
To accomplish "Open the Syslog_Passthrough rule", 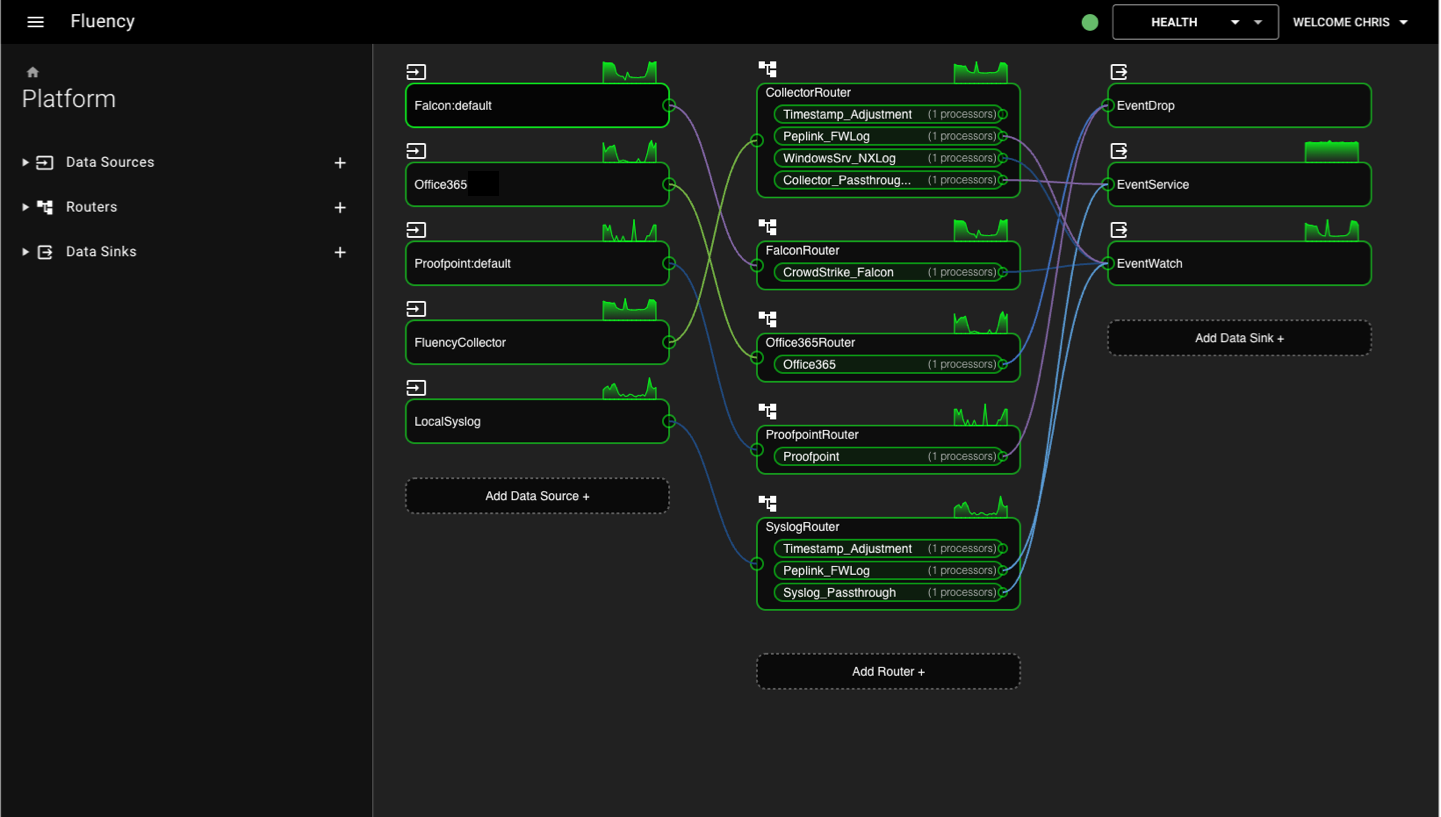I will tap(888, 593).
